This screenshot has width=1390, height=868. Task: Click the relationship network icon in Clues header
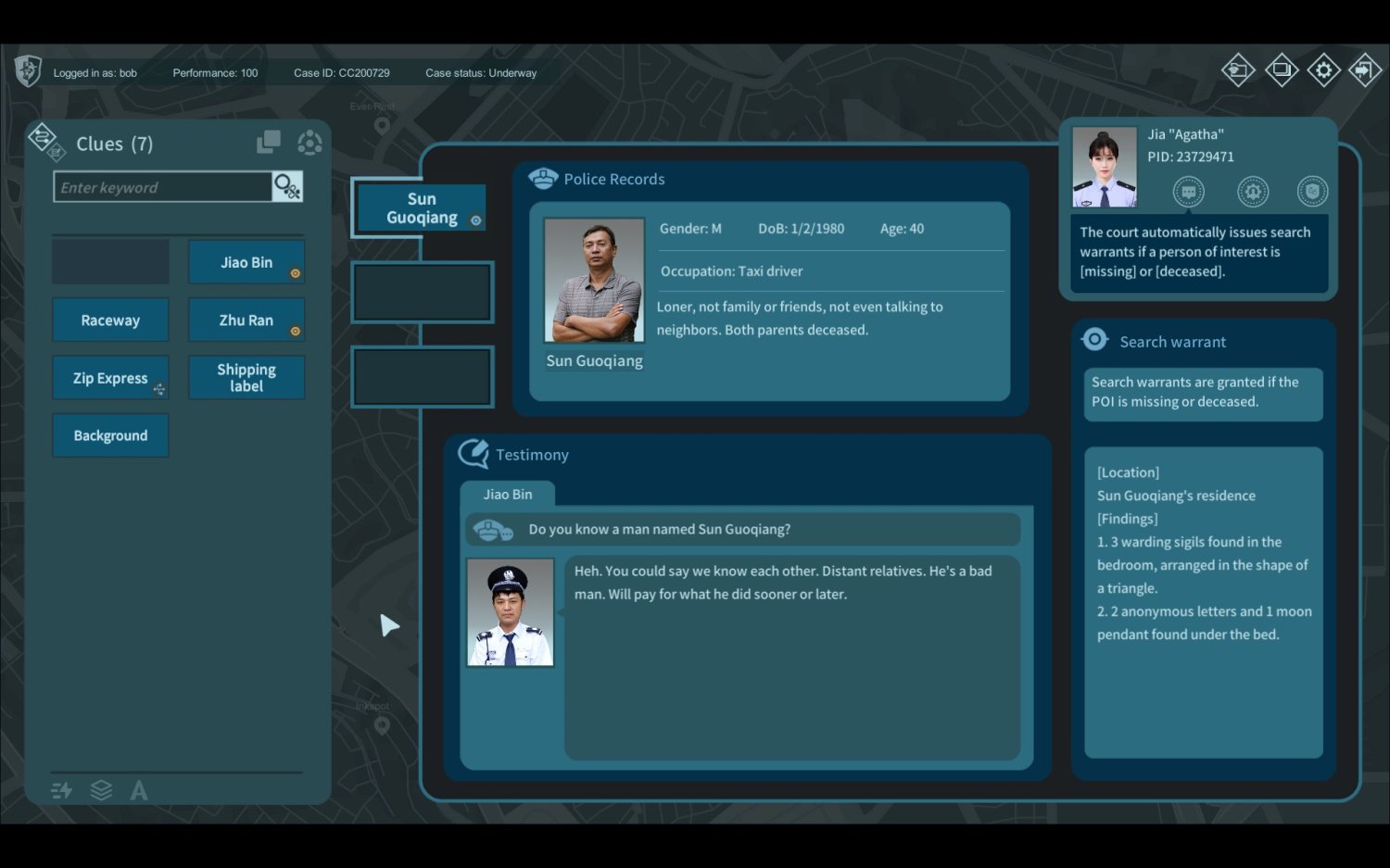[x=310, y=143]
